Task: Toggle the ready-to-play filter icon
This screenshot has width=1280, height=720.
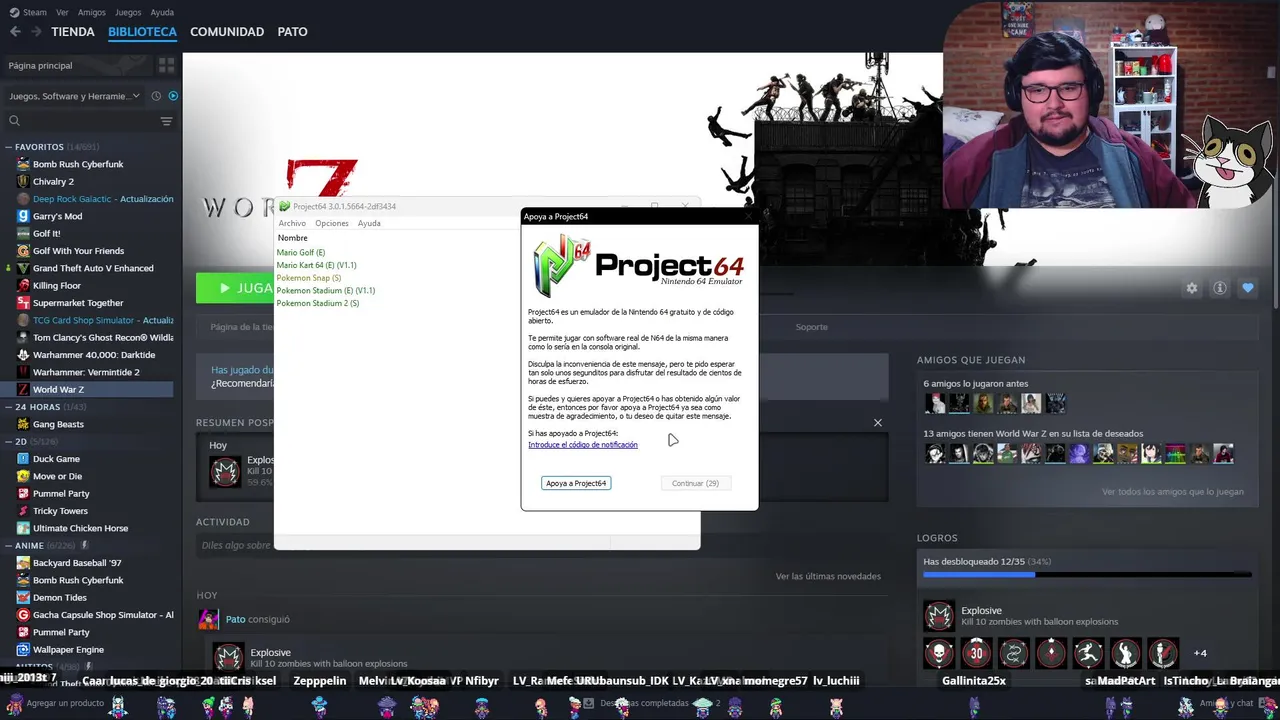Action: coord(173,96)
